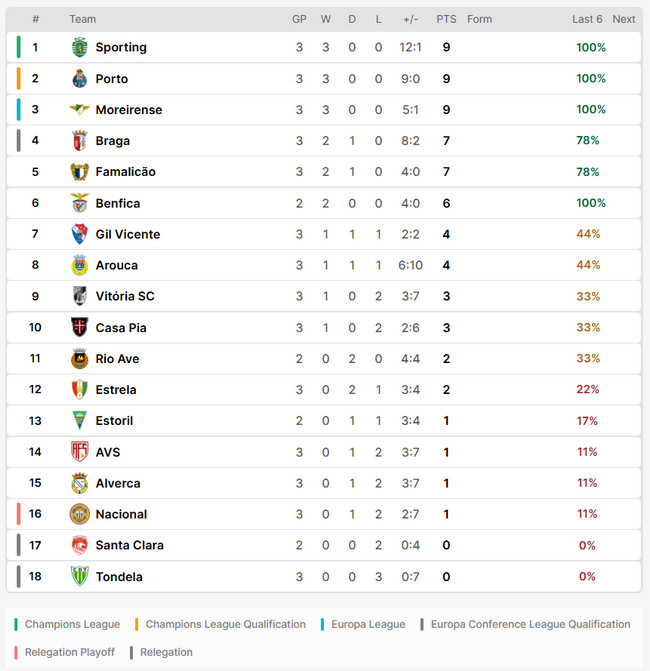The image size is (650, 671).
Task: Click the Benfica club crest icon
Action: click(80, 203)
